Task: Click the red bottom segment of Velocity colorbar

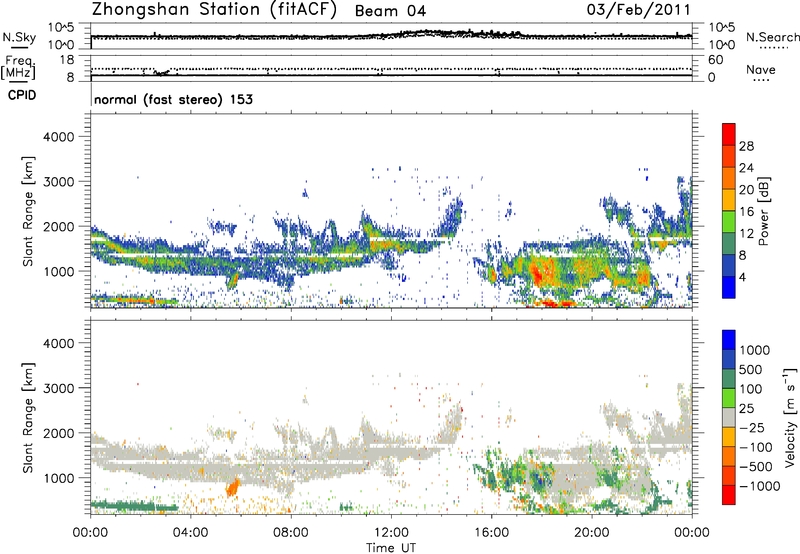Action: click(x=729, y=495)
